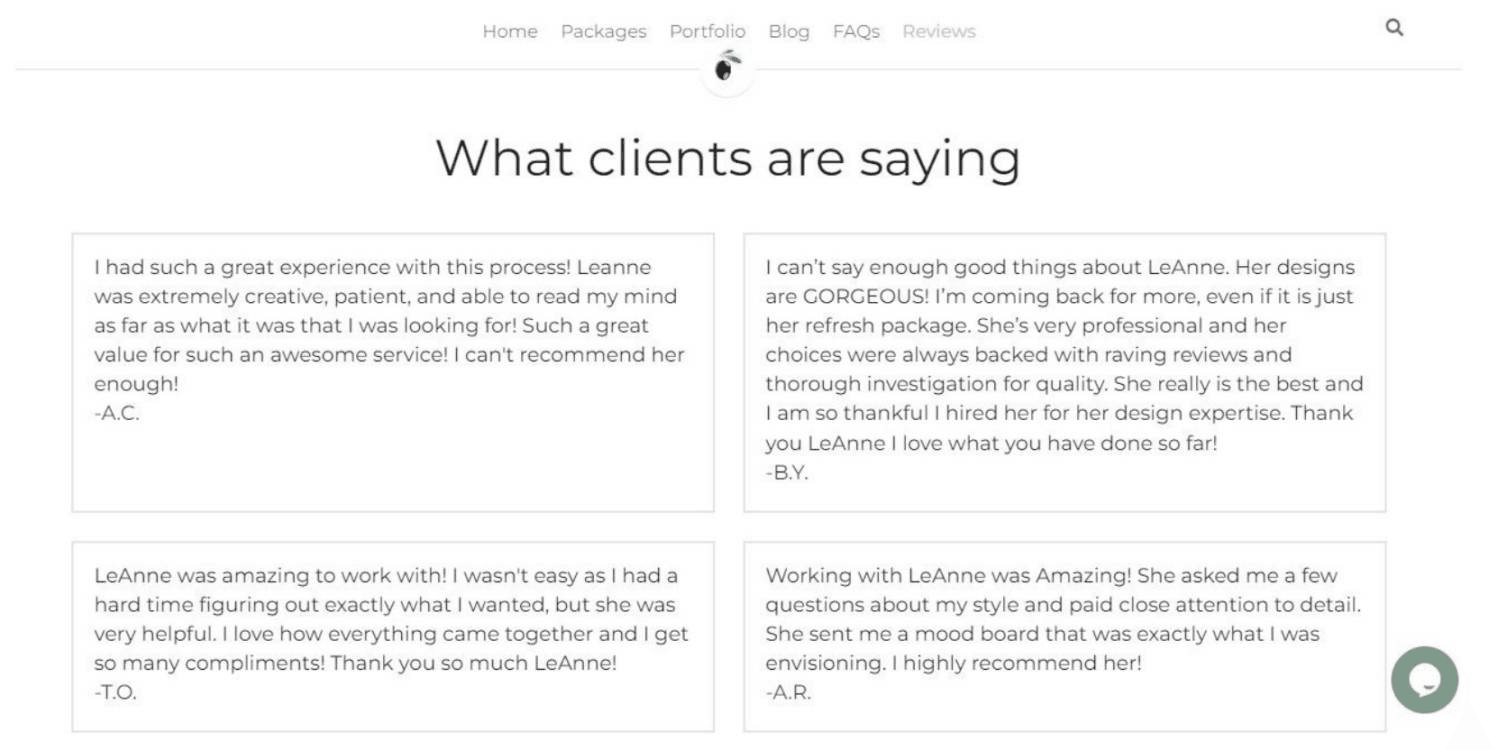
Task: Visit the Blog page
Action: [x=788, y=32]
